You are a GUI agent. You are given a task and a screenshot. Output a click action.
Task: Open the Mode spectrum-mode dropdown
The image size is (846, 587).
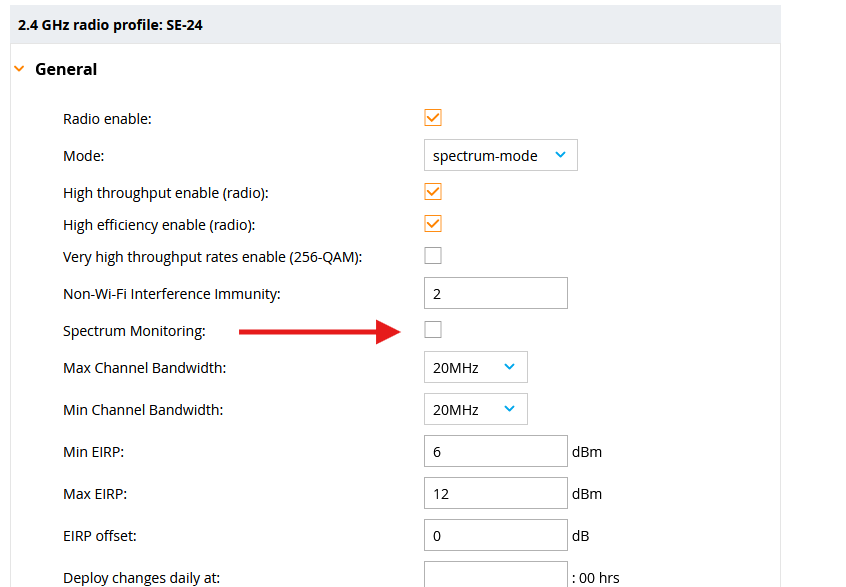pyautogui.click(x=501, y=155)
